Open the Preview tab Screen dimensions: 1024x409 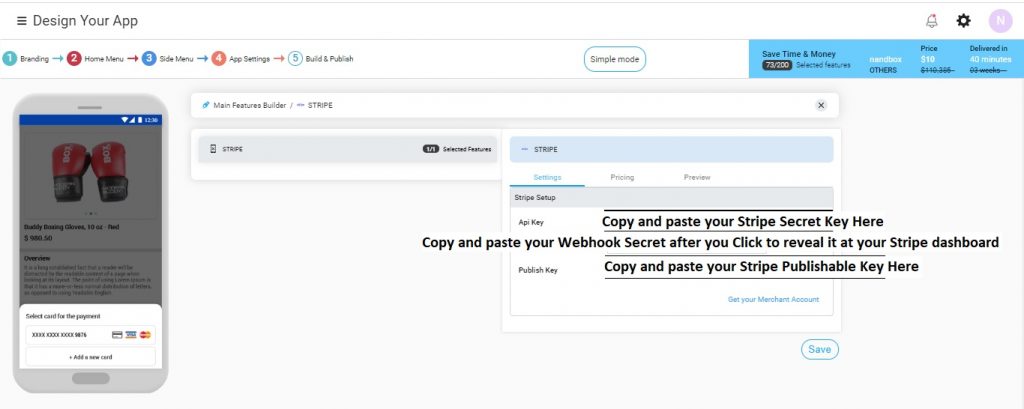(x=697, y=178)
